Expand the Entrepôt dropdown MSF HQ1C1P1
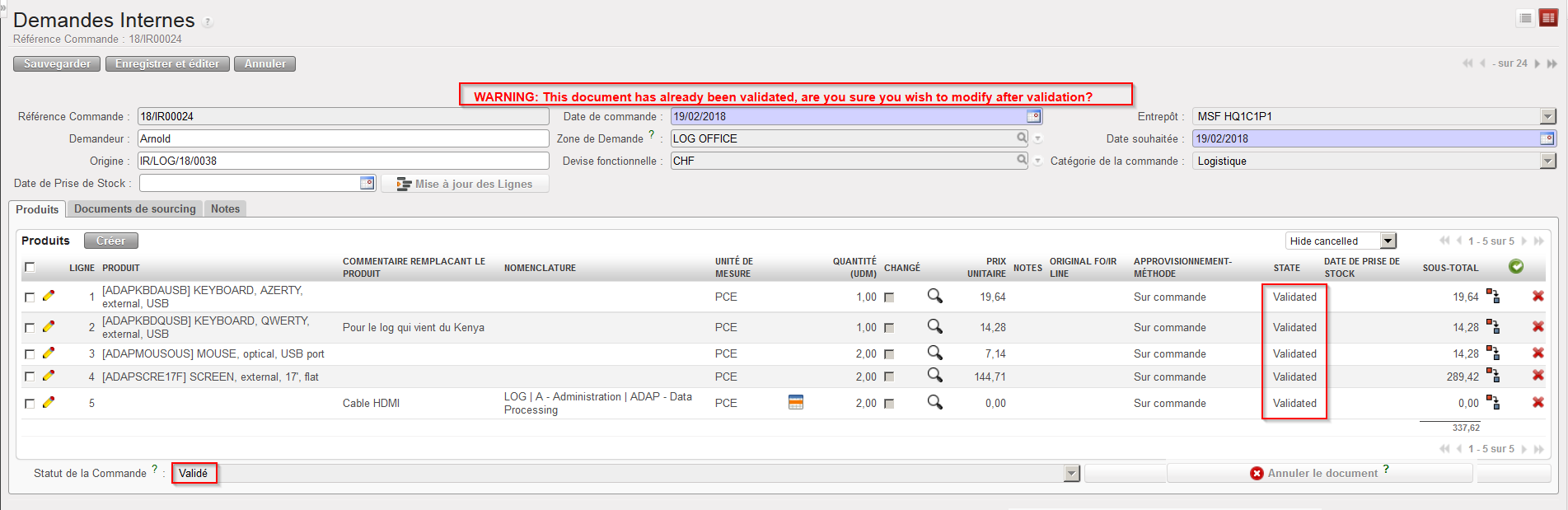Screen dimensions: 1568x510 click(1547, 117)
